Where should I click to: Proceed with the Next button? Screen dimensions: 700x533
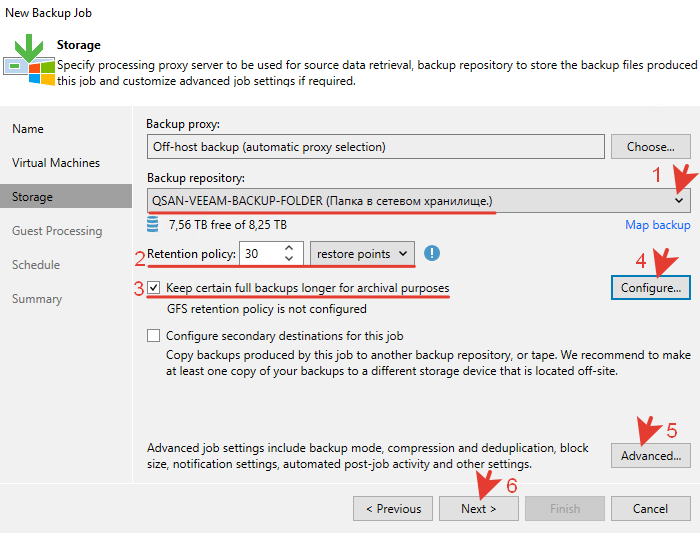(480, 508)
